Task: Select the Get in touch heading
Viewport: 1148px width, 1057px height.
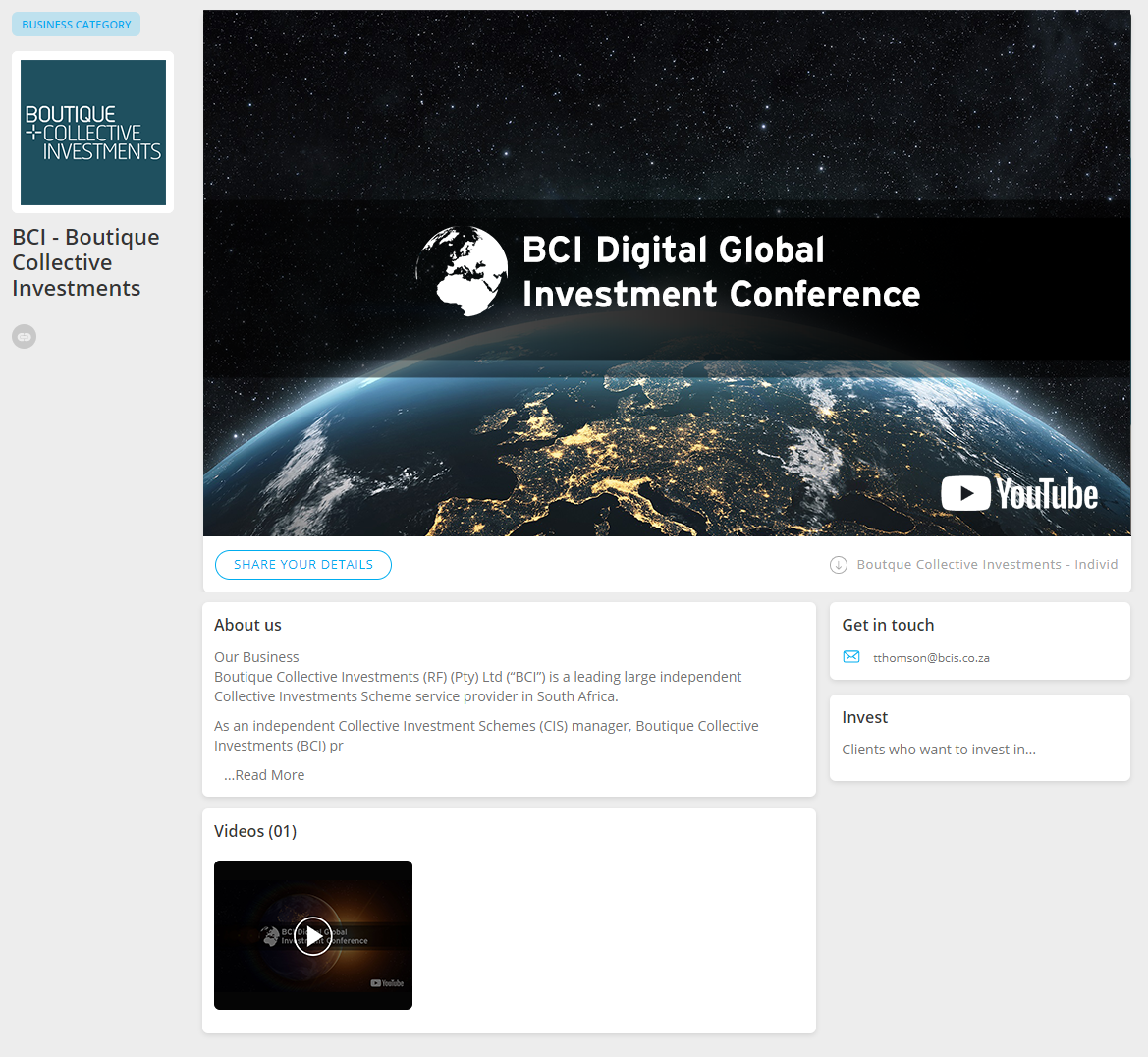Action: coord(888,625)
